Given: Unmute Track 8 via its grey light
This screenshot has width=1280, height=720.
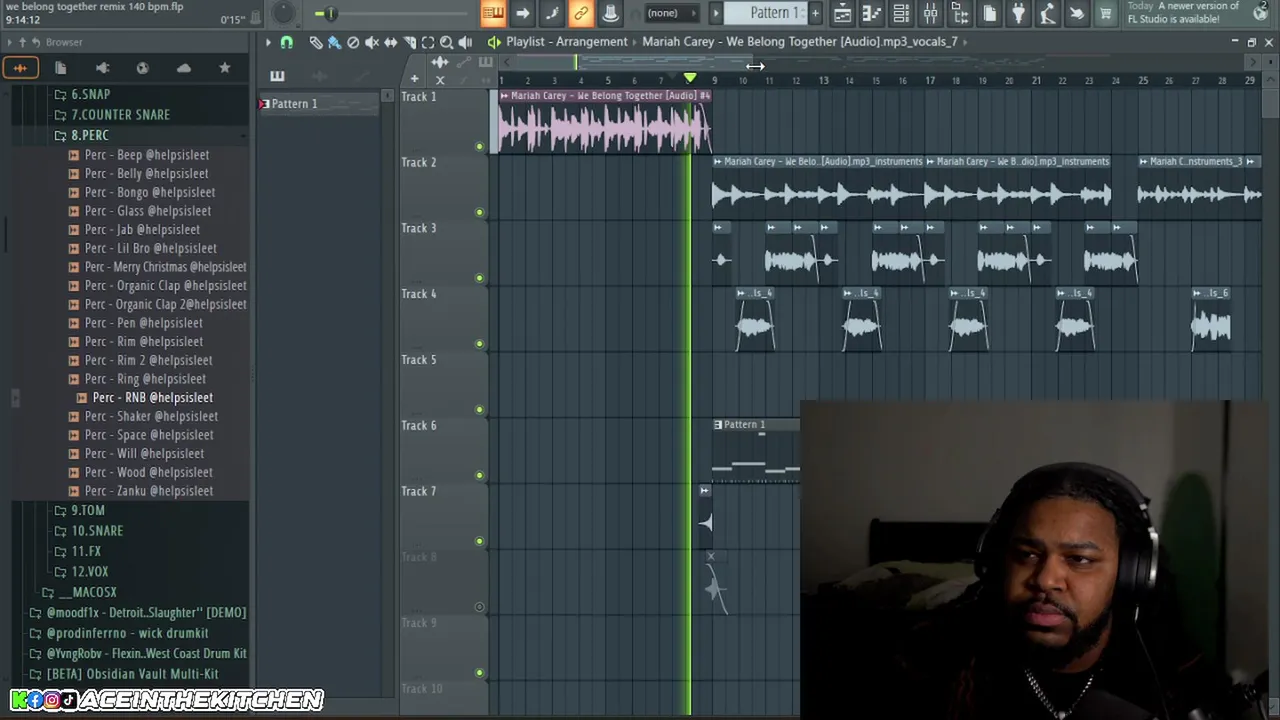Looking at the screenshot, I should [x=479, y=607].
